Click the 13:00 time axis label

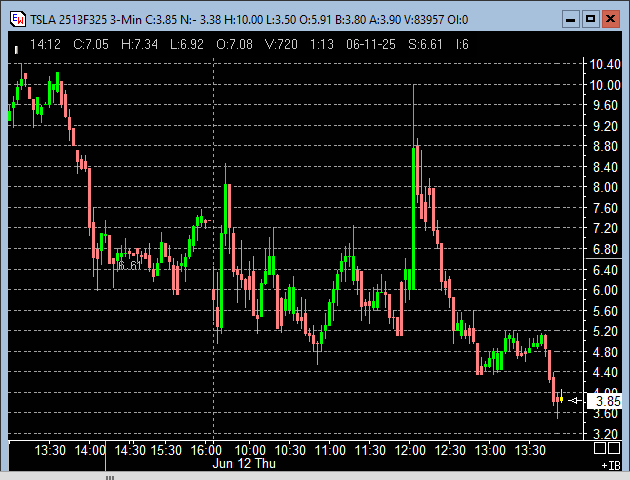tap(490, 450)
